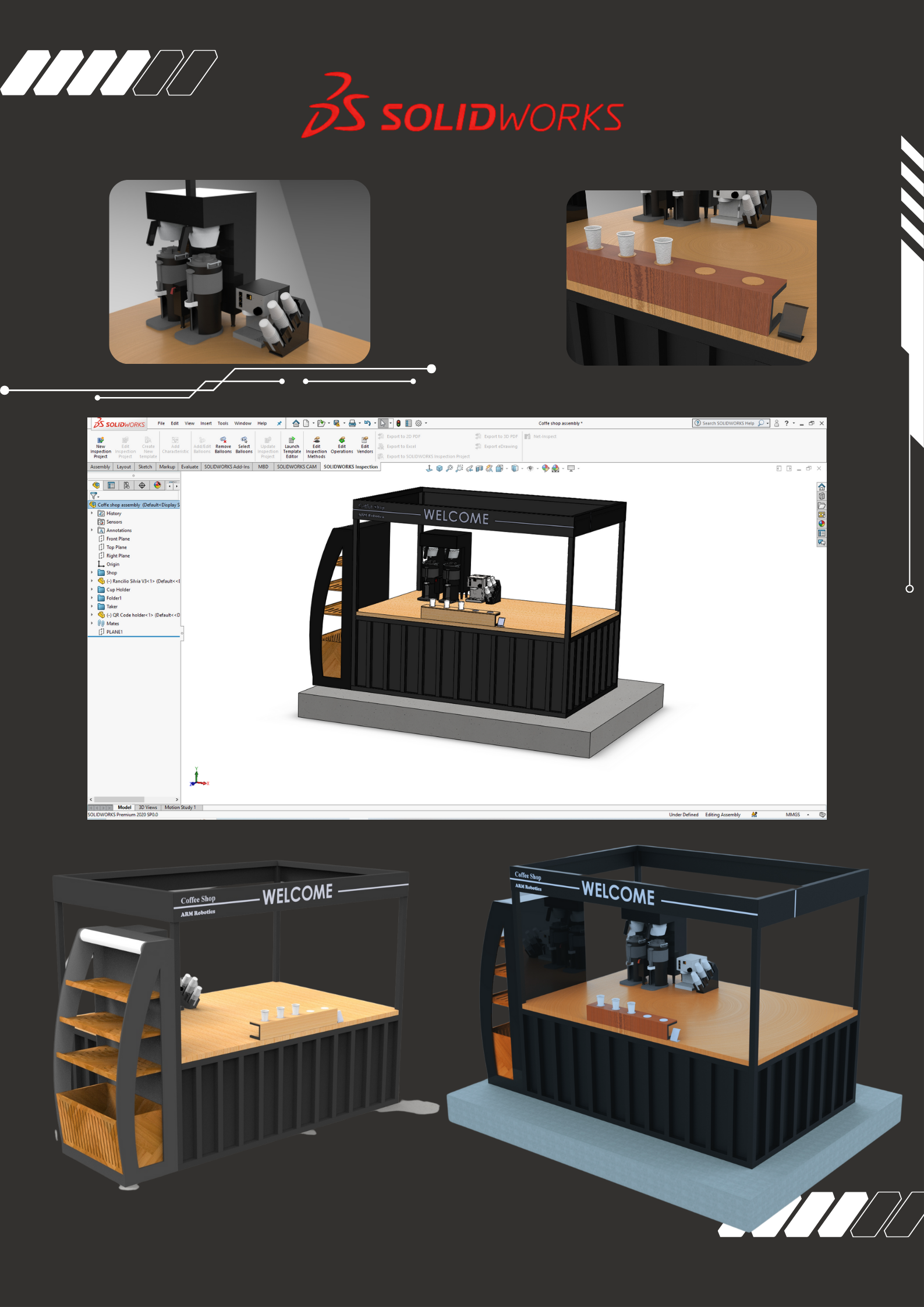Image resolution: width=924 pixels, height=1307 pixels.
Task: Click the New Inspection Project icon
Action: (101, 440)
